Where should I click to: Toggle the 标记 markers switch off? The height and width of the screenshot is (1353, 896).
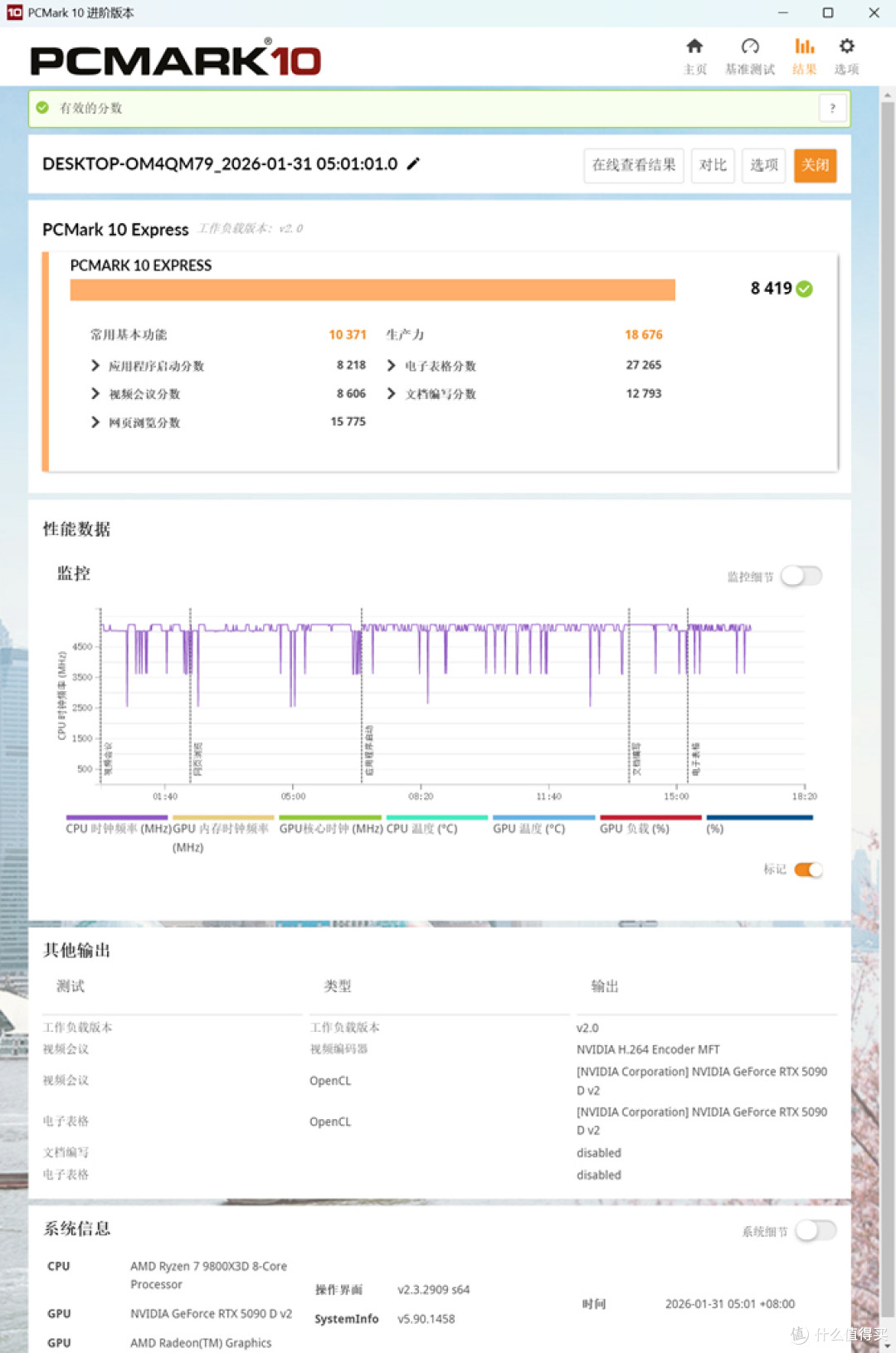pyautogui.click(x=808, y=869)
